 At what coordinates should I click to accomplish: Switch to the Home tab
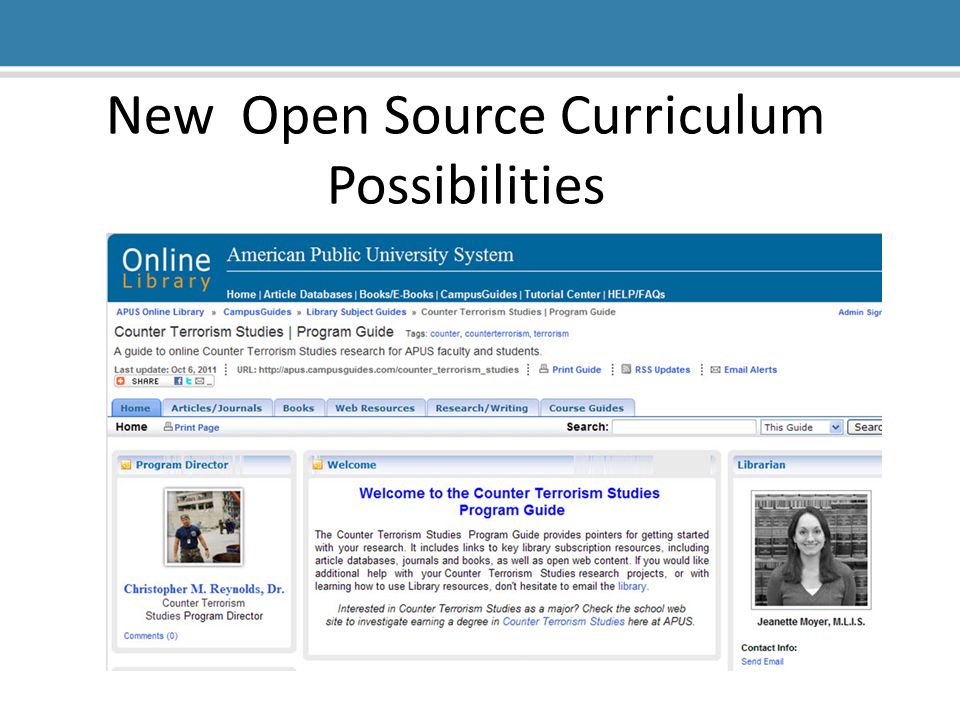(135, 408)
